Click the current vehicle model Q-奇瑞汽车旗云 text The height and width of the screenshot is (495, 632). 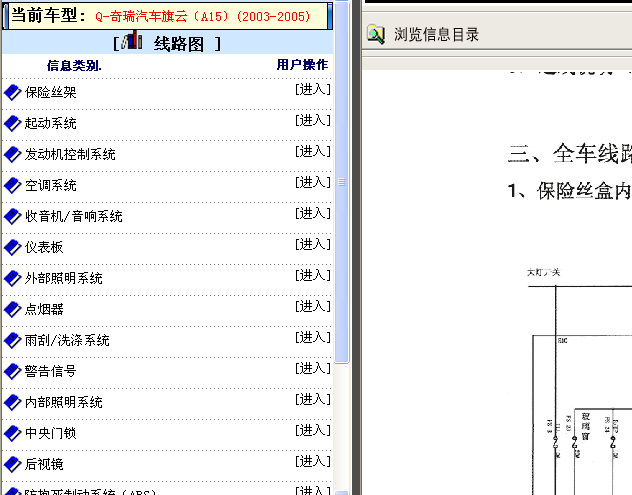203,17
